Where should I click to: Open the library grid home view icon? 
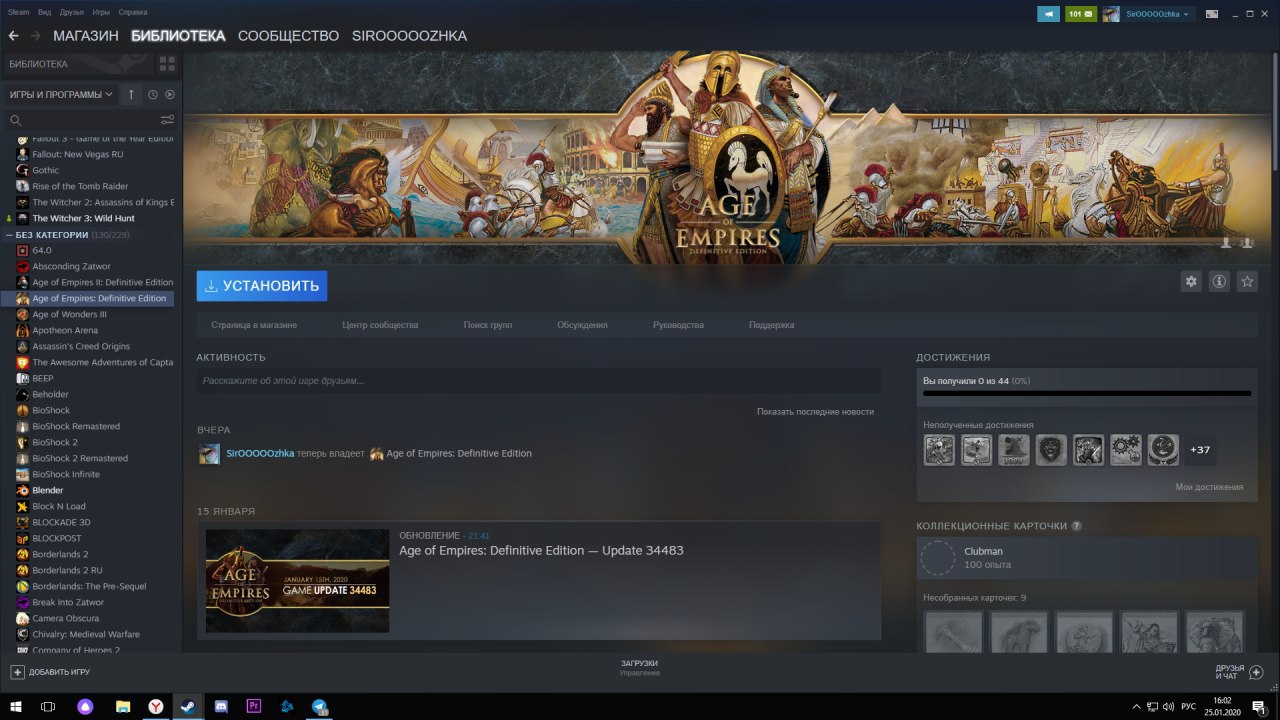(x=167, y=64)
